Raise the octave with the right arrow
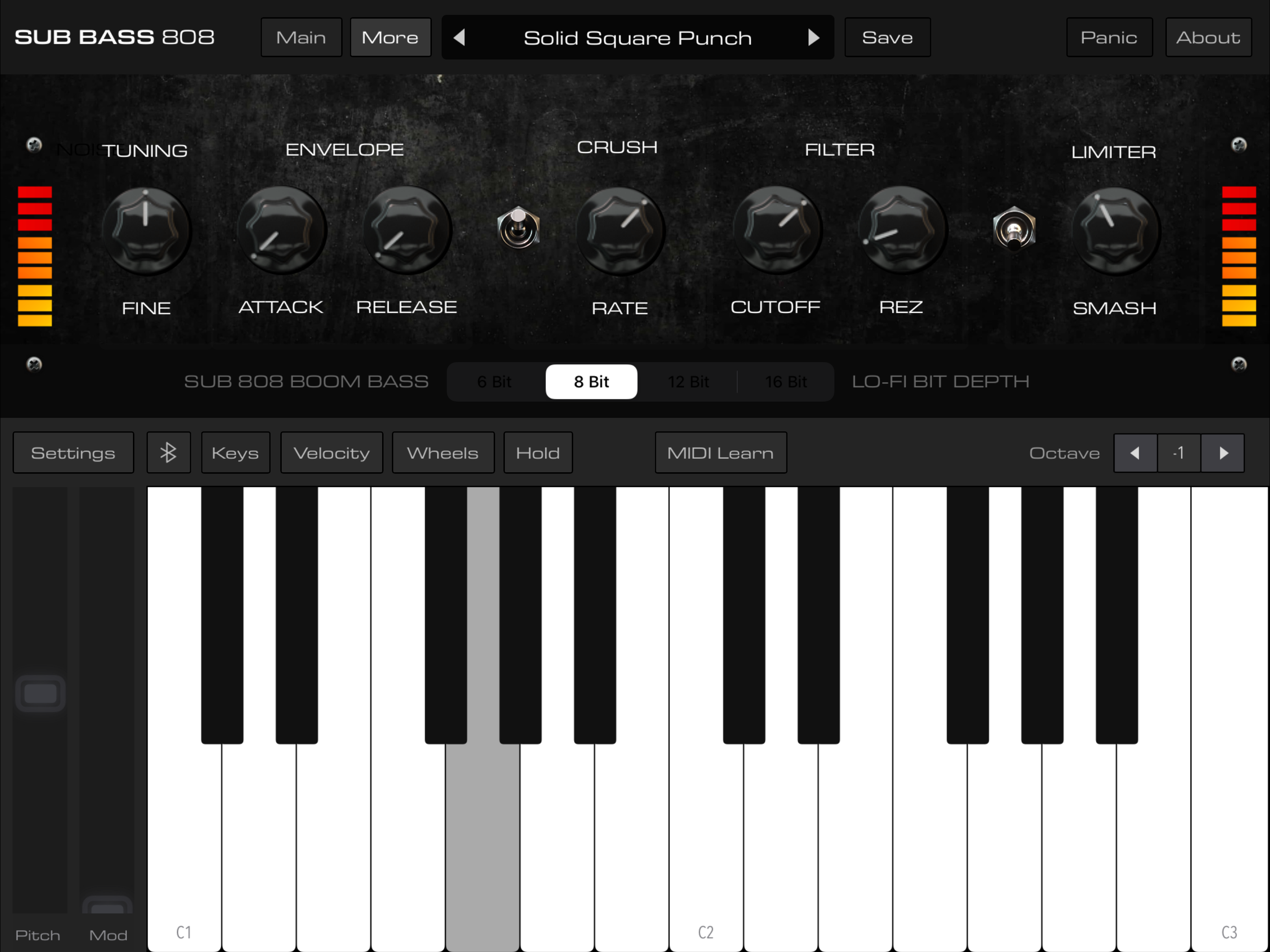The width and height of the screenshot is (1270, 952). (x=1223, y=453)
